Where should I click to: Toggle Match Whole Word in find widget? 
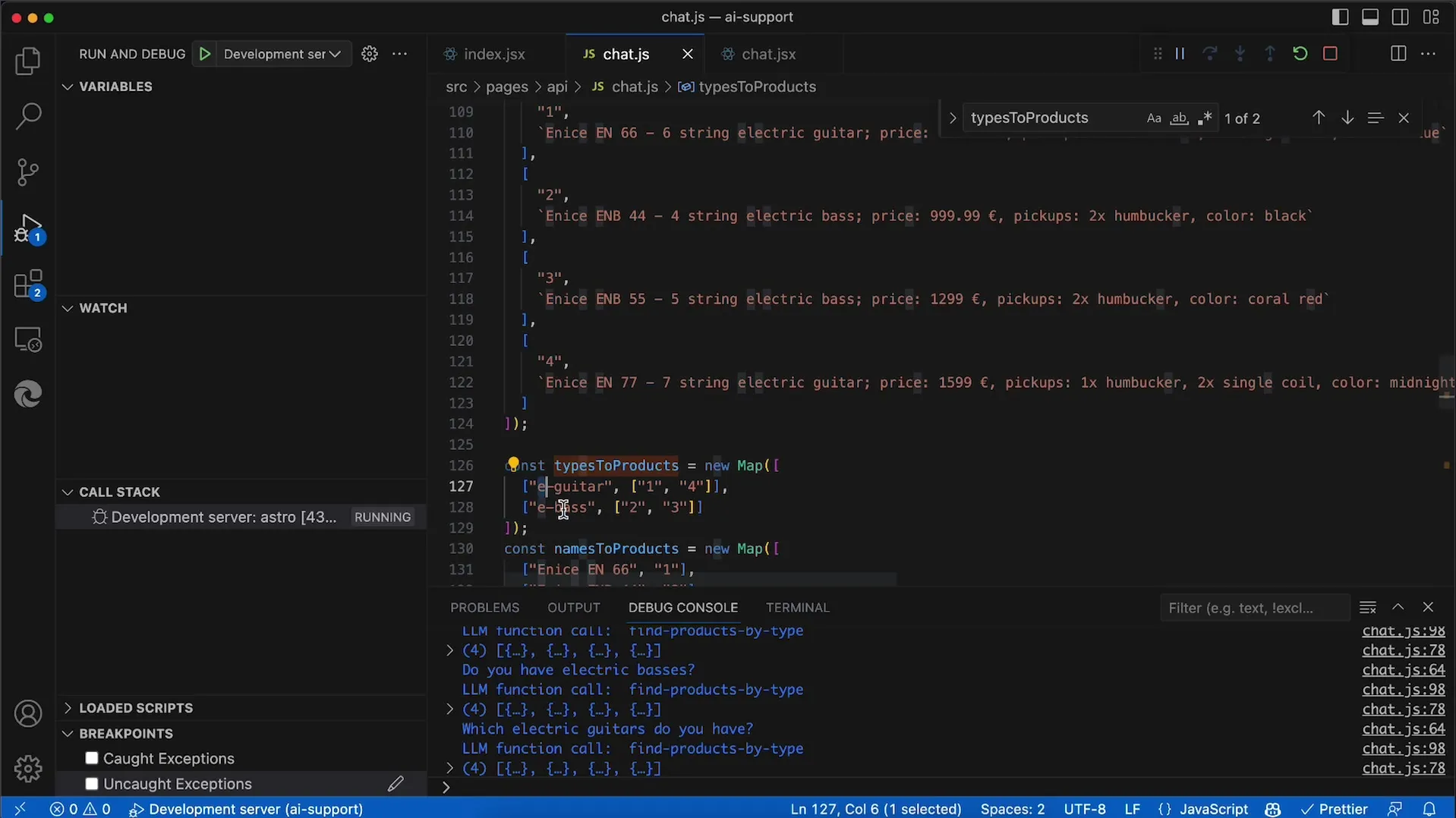(x=1179, y=118)
